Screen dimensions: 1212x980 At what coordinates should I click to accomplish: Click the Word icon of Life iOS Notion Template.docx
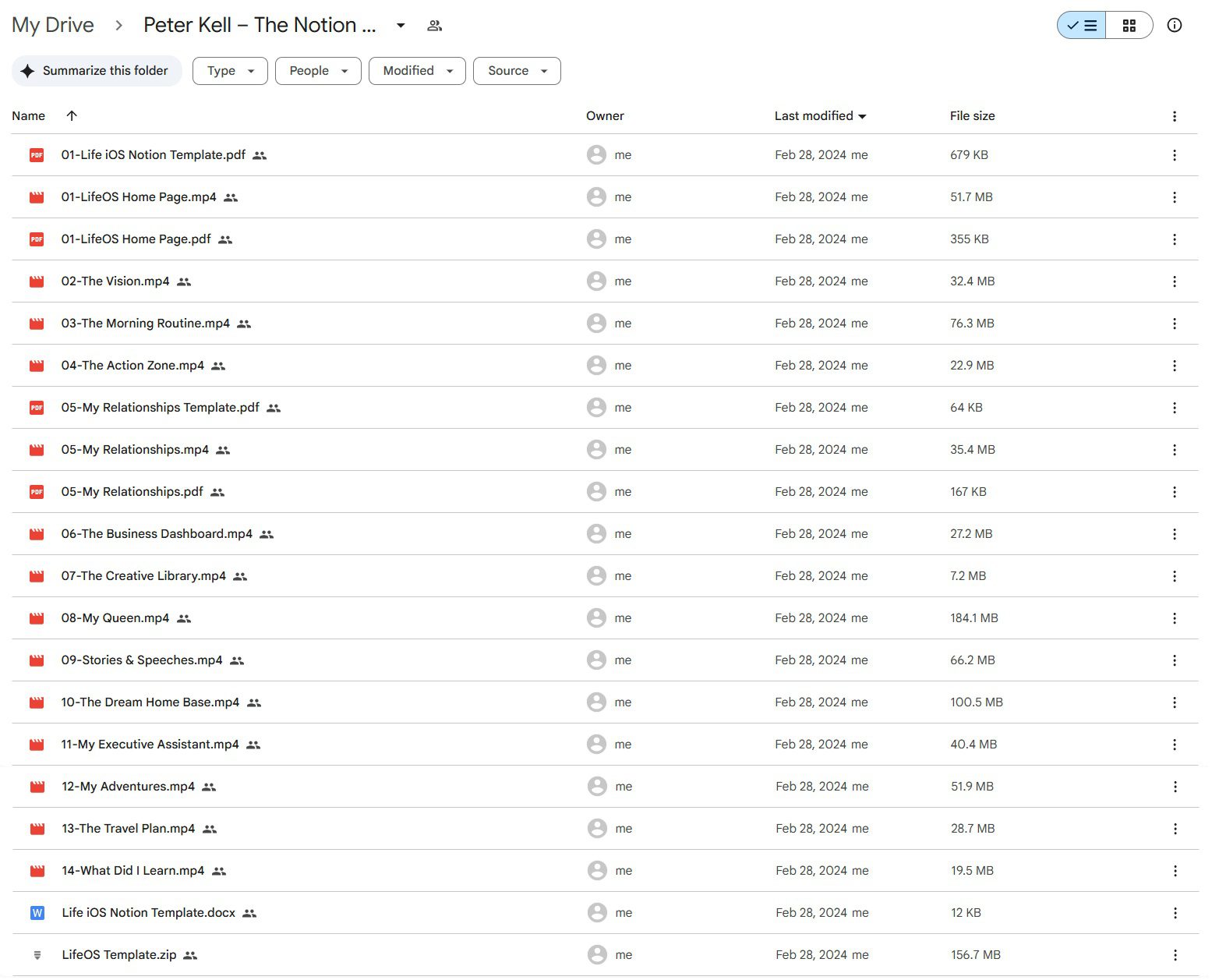[x=37, y=913]
